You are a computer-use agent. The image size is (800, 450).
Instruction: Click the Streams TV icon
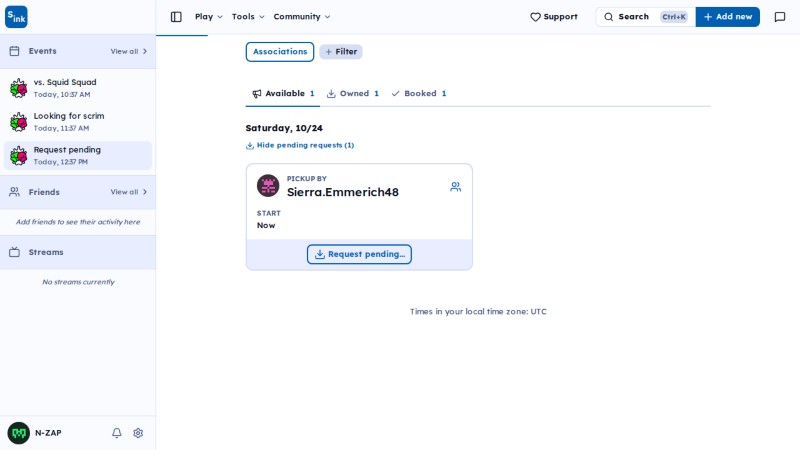click(14, 252)
